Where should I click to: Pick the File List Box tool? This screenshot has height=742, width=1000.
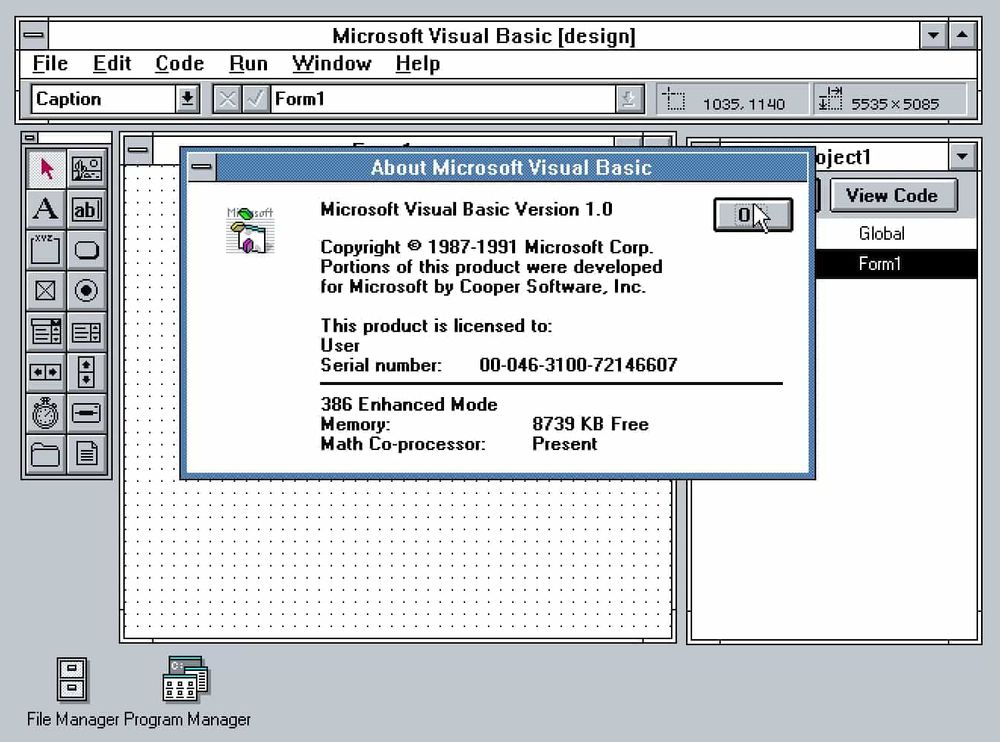[x=86, y=454]
